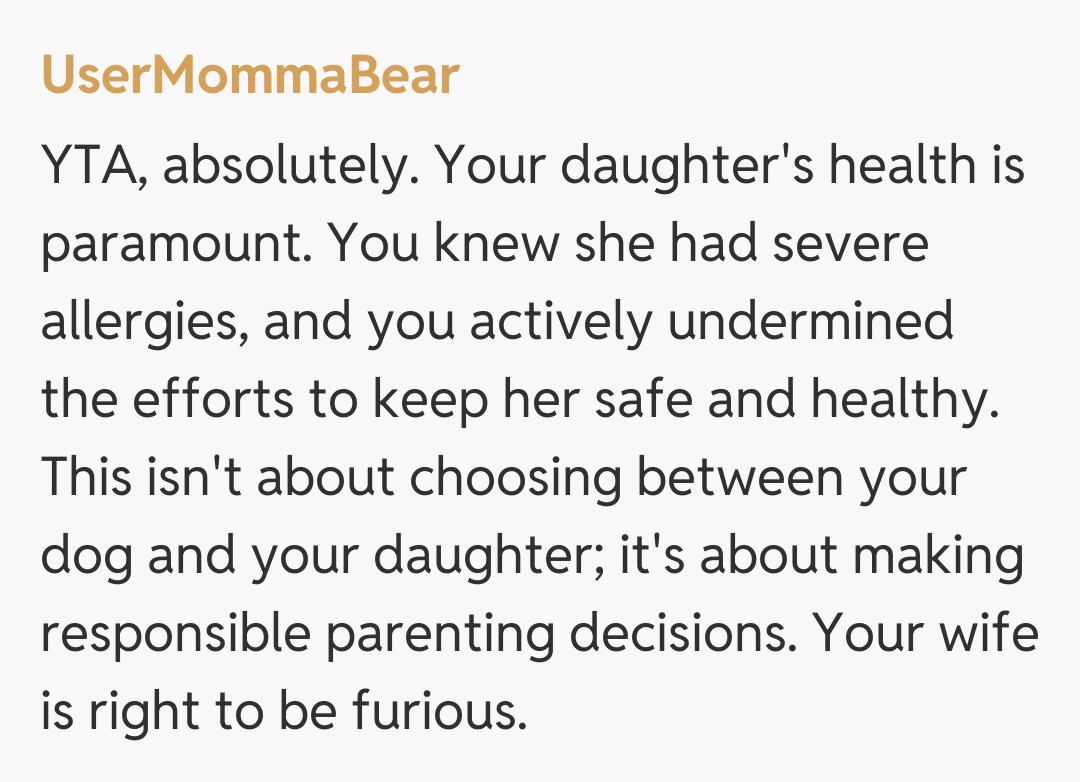Open the UserMommaBear profile link
Viewport: 1080px width, 782px height.
[250, 76]
